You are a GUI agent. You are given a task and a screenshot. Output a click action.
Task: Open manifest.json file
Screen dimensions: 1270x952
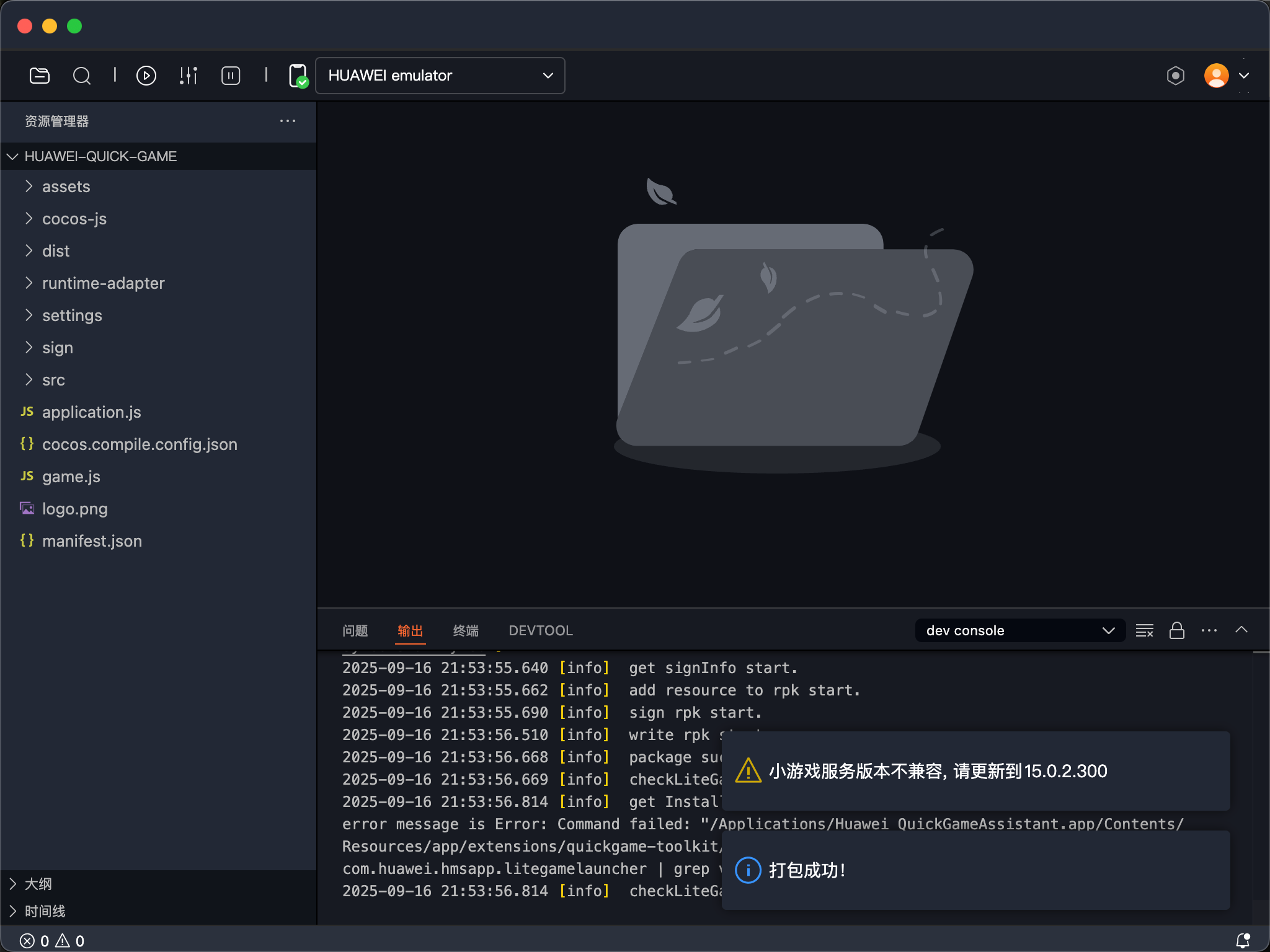coord(92,541)
